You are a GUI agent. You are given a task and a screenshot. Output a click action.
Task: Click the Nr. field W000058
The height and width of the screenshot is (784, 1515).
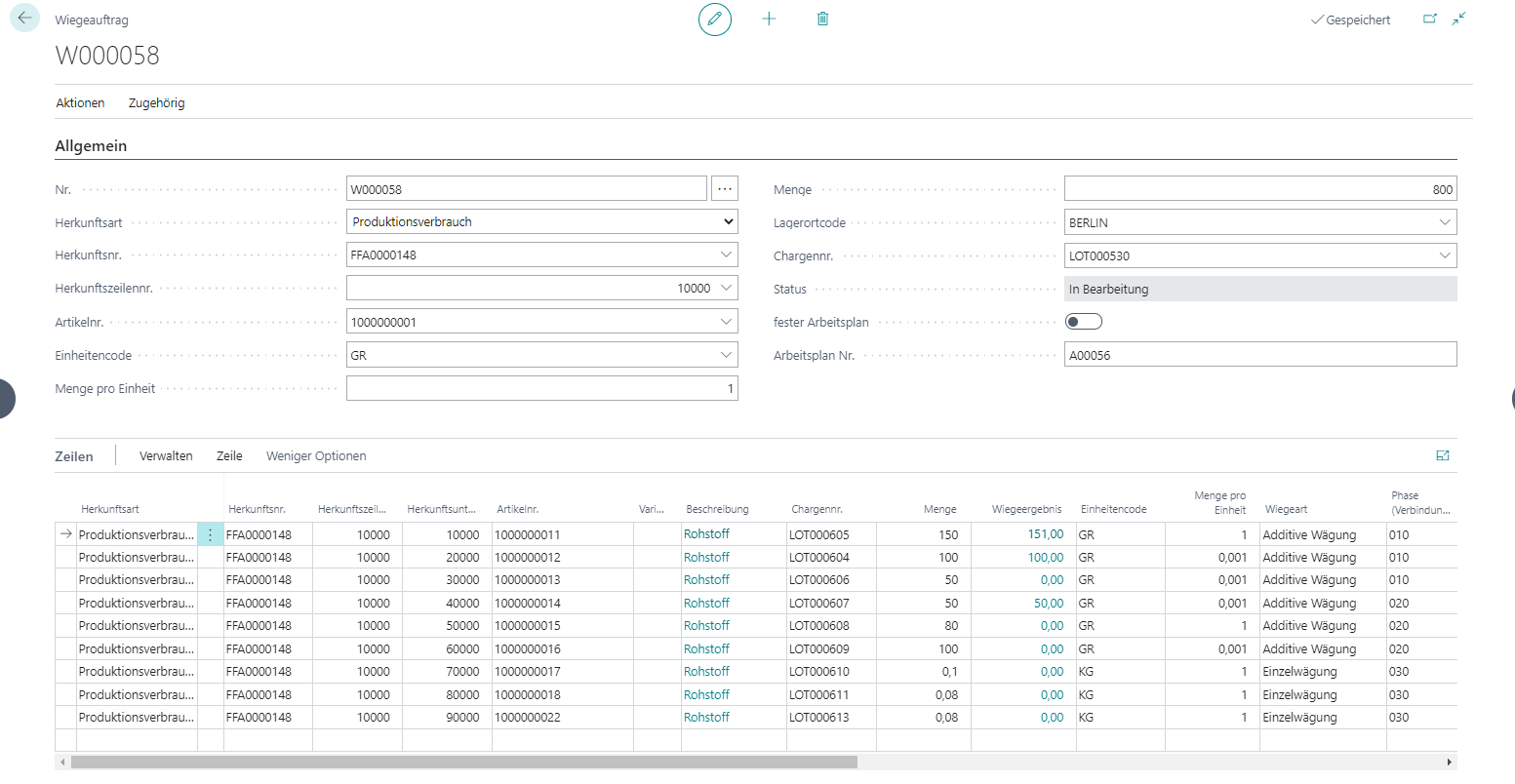pos(527,189)
